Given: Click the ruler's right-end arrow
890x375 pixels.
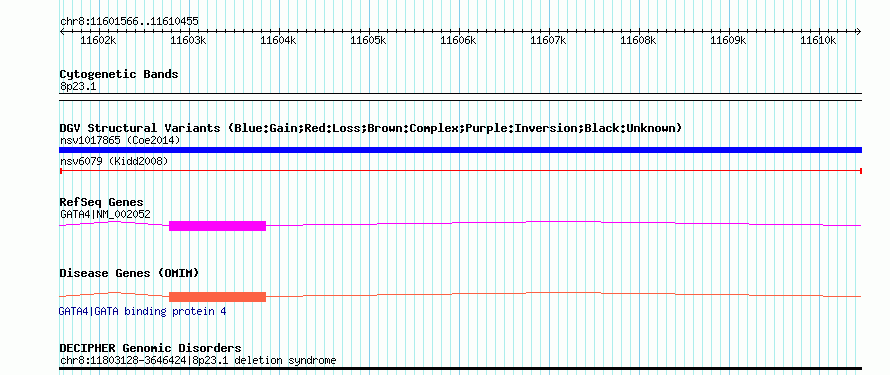Looking at the screenshot, I should point(859,32).
